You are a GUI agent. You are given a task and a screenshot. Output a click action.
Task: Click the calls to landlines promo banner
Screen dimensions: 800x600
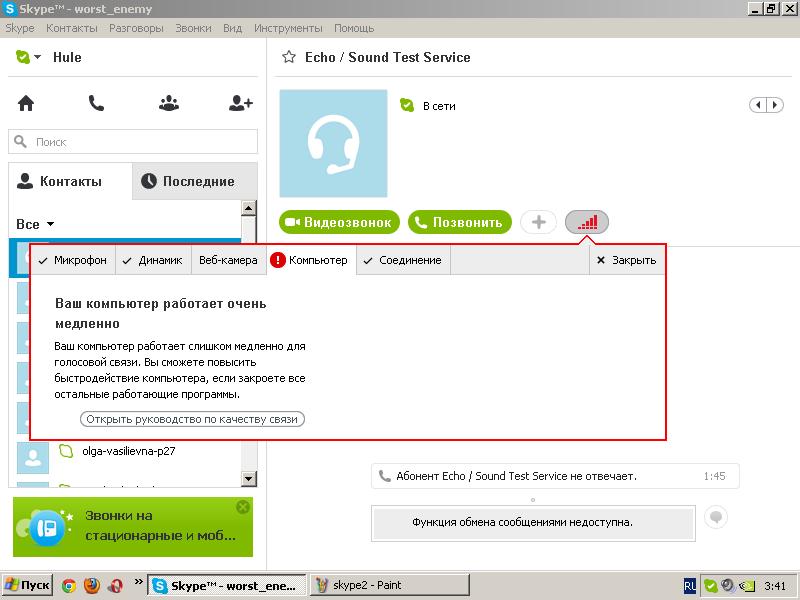point(133,527)
